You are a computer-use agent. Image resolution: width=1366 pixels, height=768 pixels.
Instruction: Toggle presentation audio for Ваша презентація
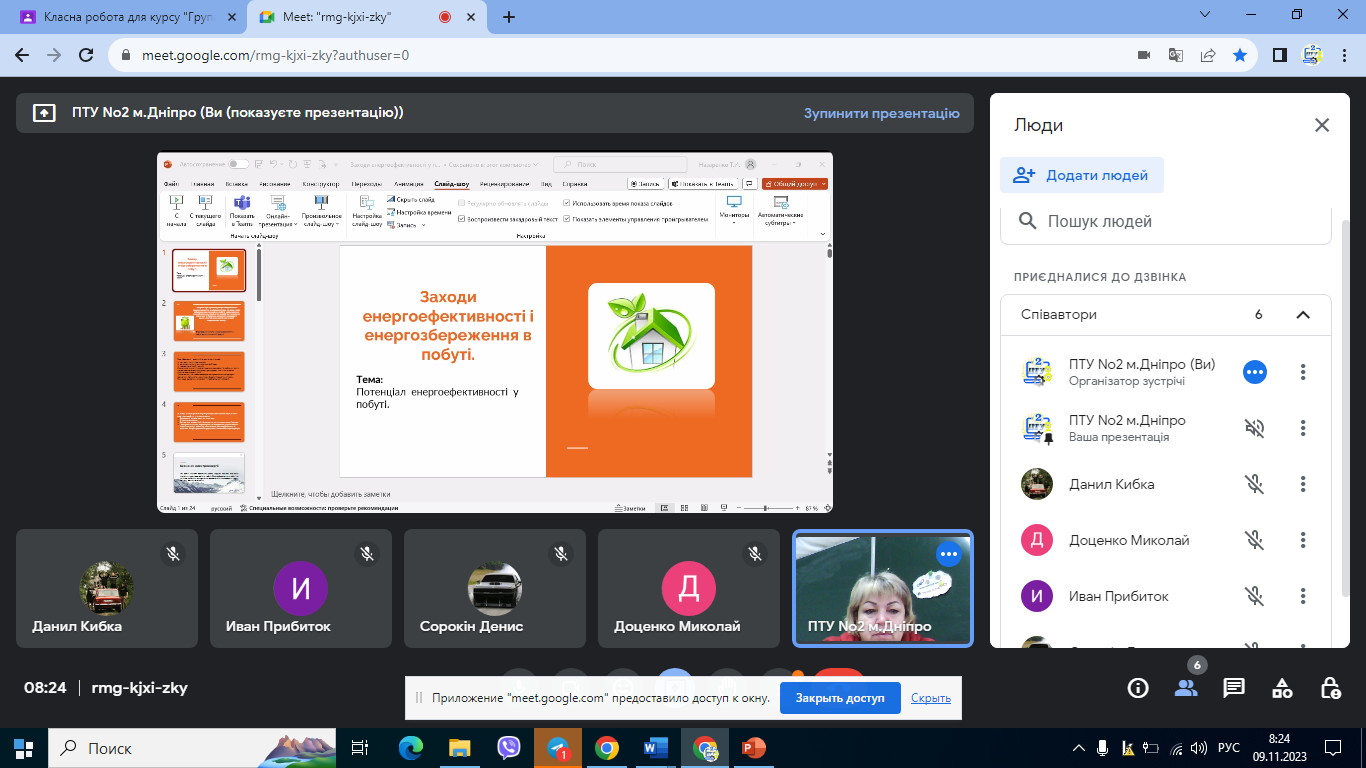1255,428
